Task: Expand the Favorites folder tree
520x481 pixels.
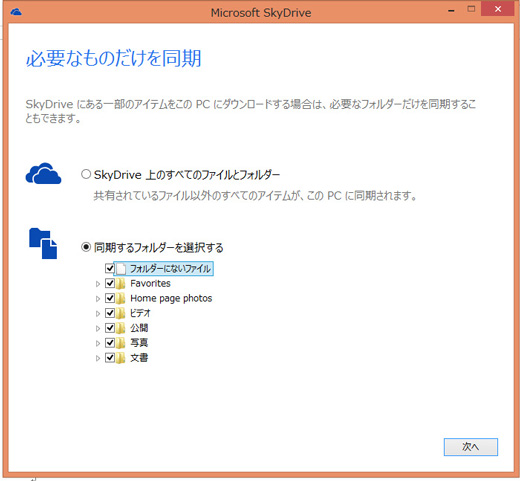Action: coord(98,284)
